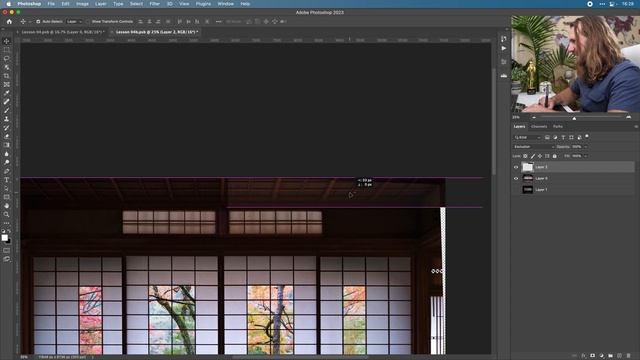Select the History Brush tool
Image resolution: width=640 pixels, height=360 pixels.
coord(7,128)
